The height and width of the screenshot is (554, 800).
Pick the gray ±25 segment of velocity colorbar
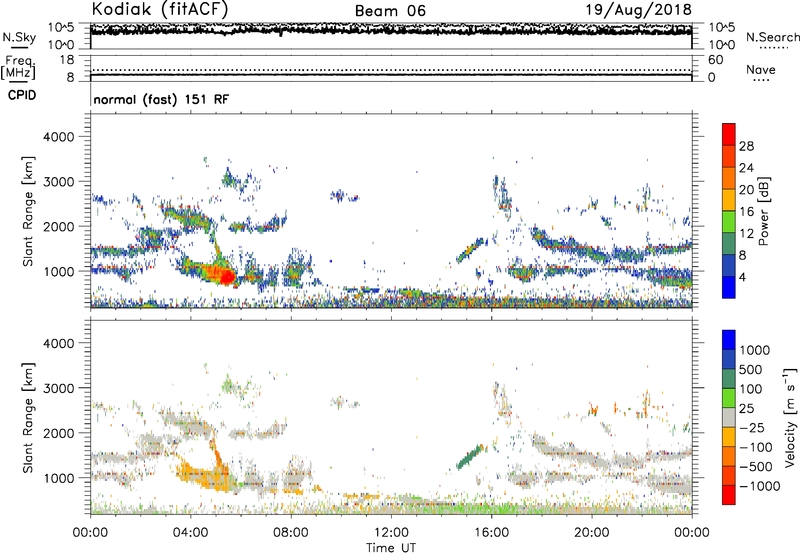click(x=729, y=418)
